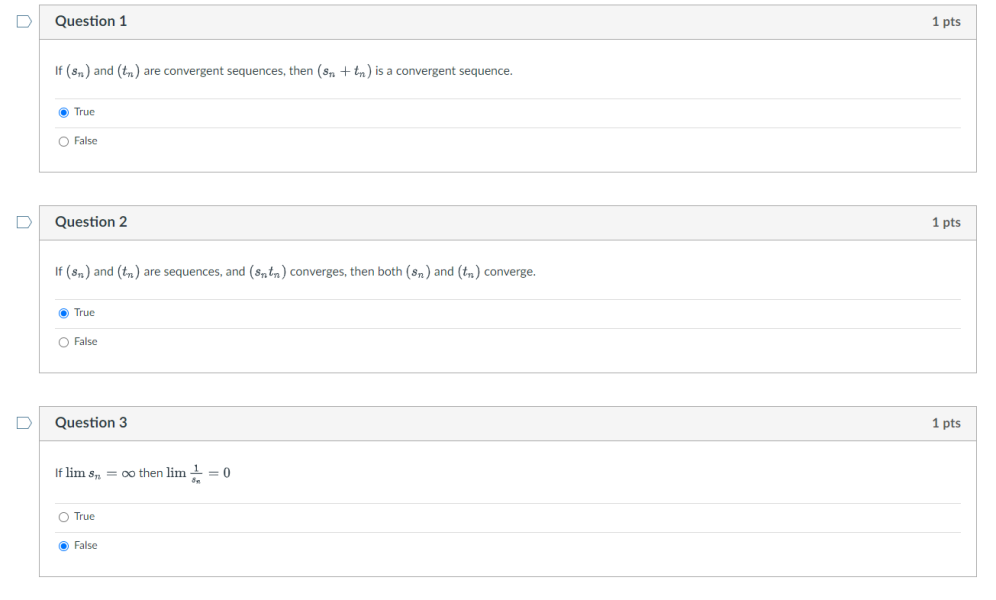Click the 1 pts label on Question 1
Viewport: 996px width, 600px height.
946,21
